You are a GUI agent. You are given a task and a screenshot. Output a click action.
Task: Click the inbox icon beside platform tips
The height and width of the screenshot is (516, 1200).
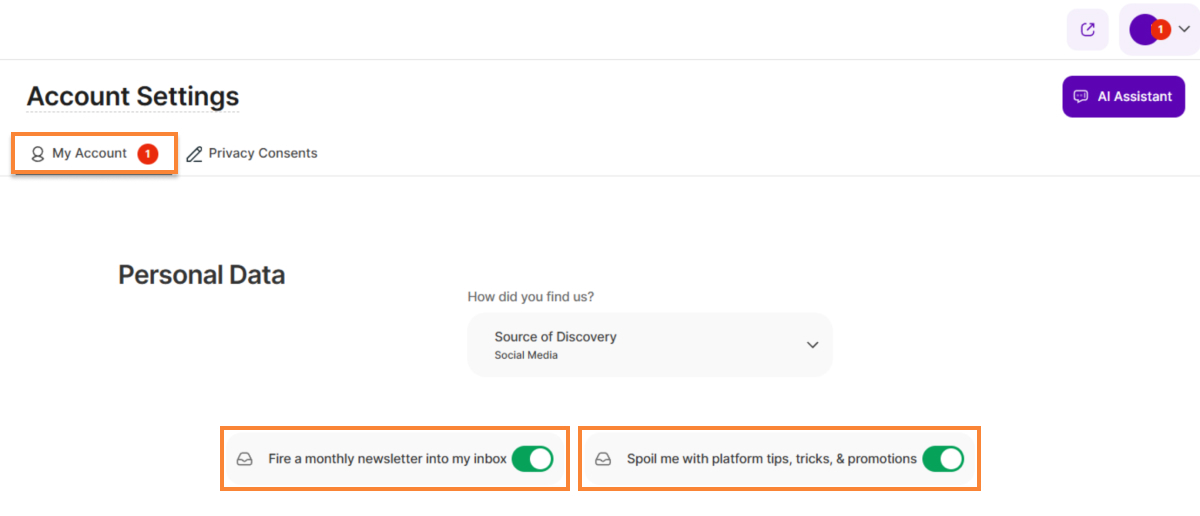pyautogui.click(x=603, y=460)
